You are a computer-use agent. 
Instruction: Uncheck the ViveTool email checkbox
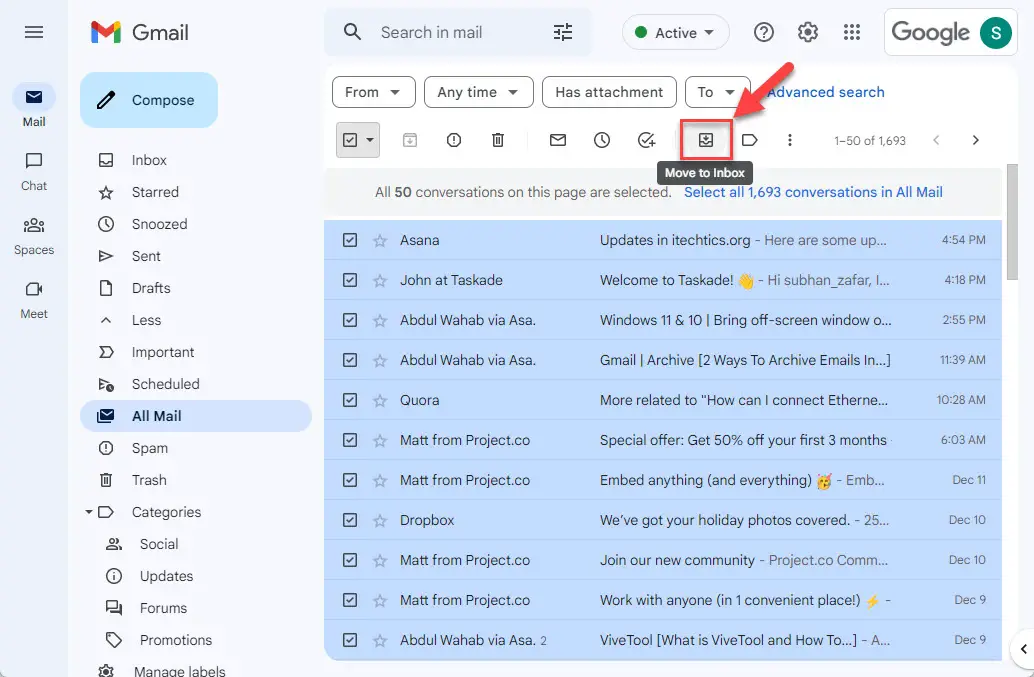(350, 640)
